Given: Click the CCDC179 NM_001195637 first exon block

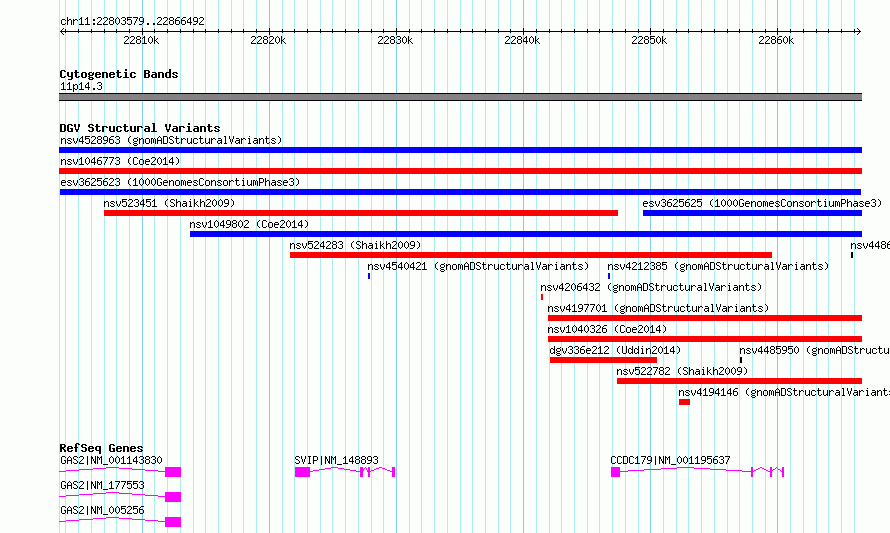Looking at the screenshot, I should tap(615, 472).
